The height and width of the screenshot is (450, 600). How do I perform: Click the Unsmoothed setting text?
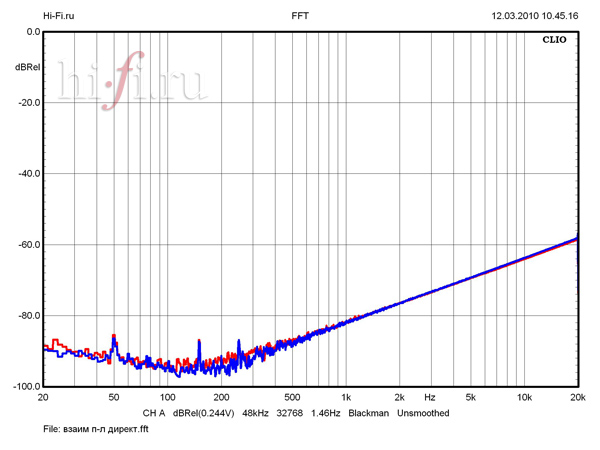click(x=423, y=413)
